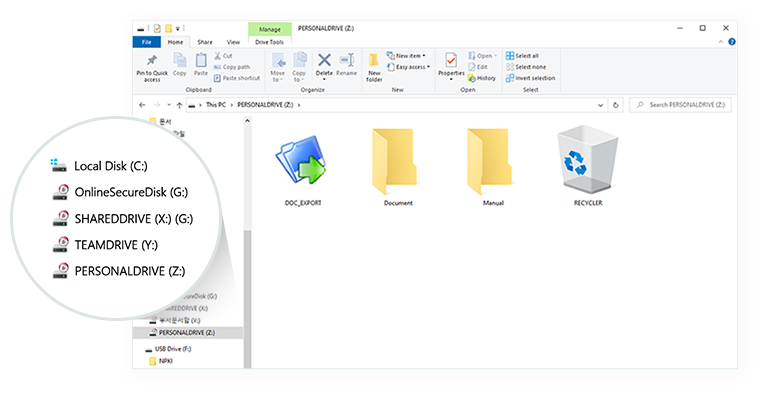Click the Delete icon in the ribbon
Image resolution: width=769 pixels, height=401 pixels.
[x=324, y=63]
